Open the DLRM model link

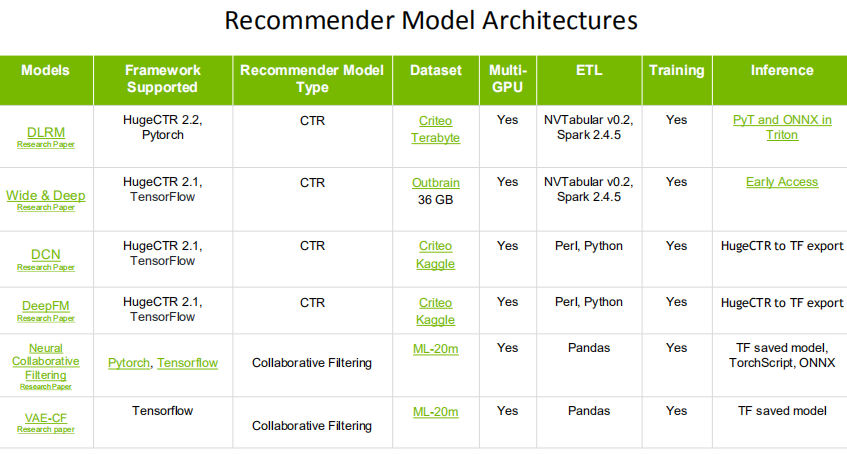coord(46,133)
